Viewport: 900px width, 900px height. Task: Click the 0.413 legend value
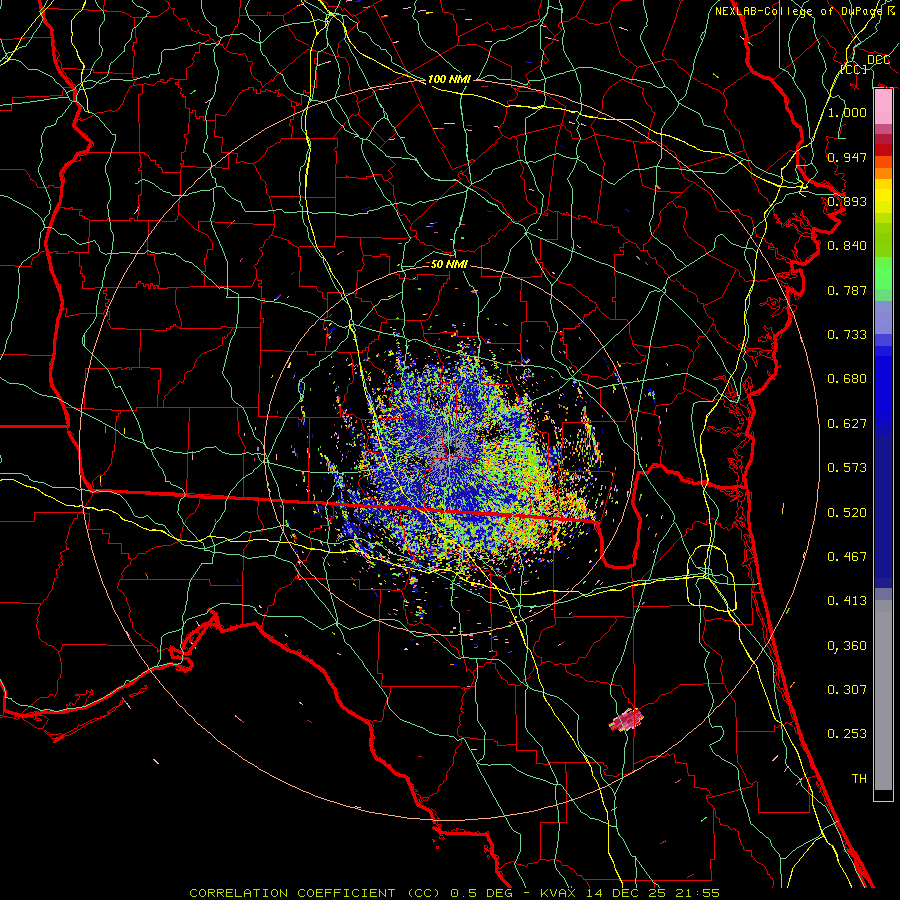click(x=847, y=600)
